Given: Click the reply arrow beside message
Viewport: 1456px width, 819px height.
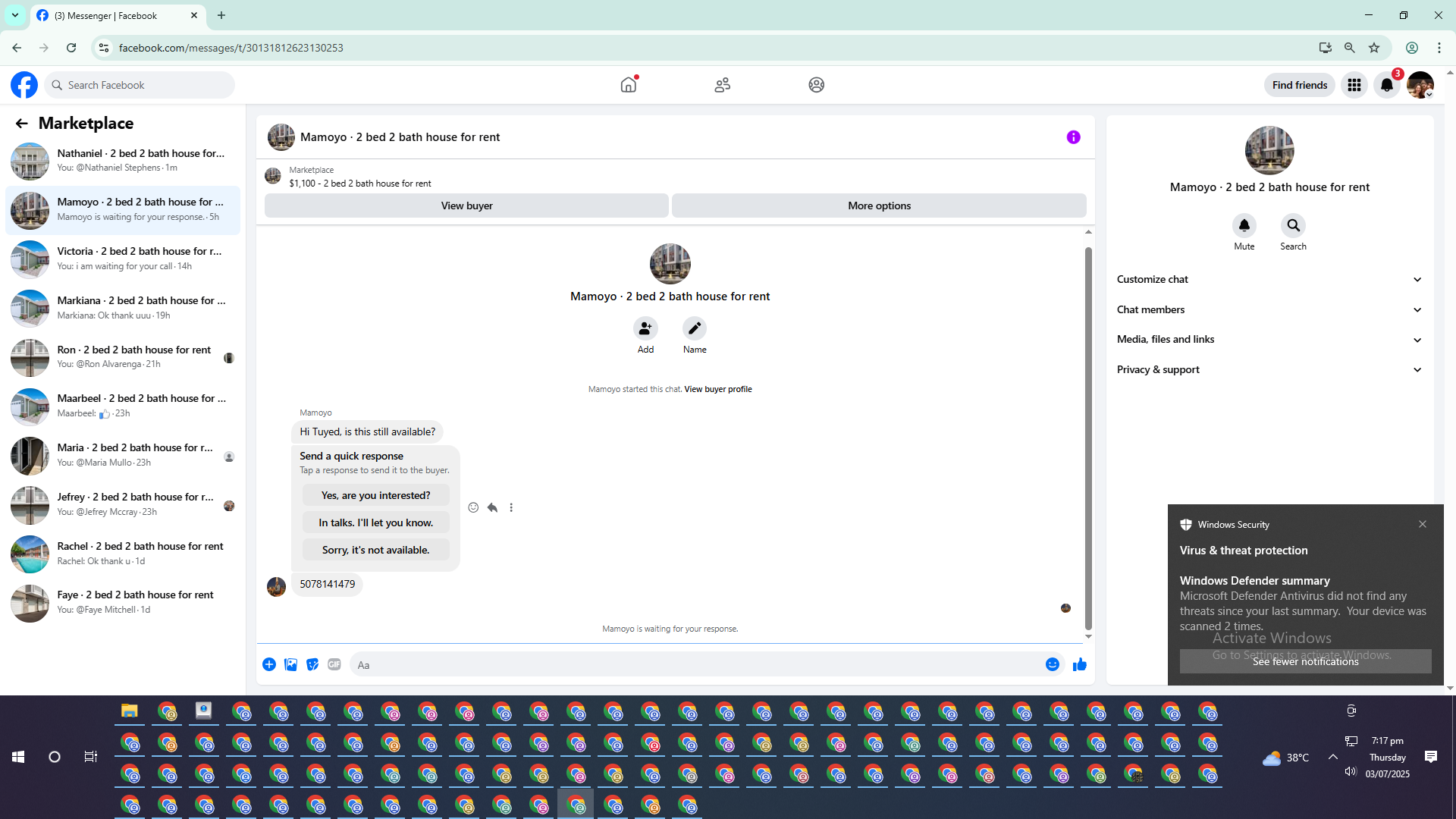Looking at the screenshot, I should (492, 507).
